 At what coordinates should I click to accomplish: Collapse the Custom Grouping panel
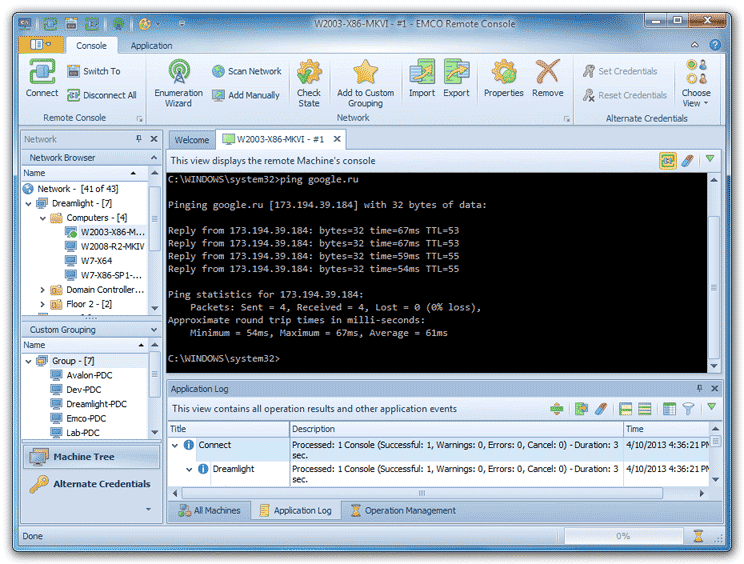point(153,330)
